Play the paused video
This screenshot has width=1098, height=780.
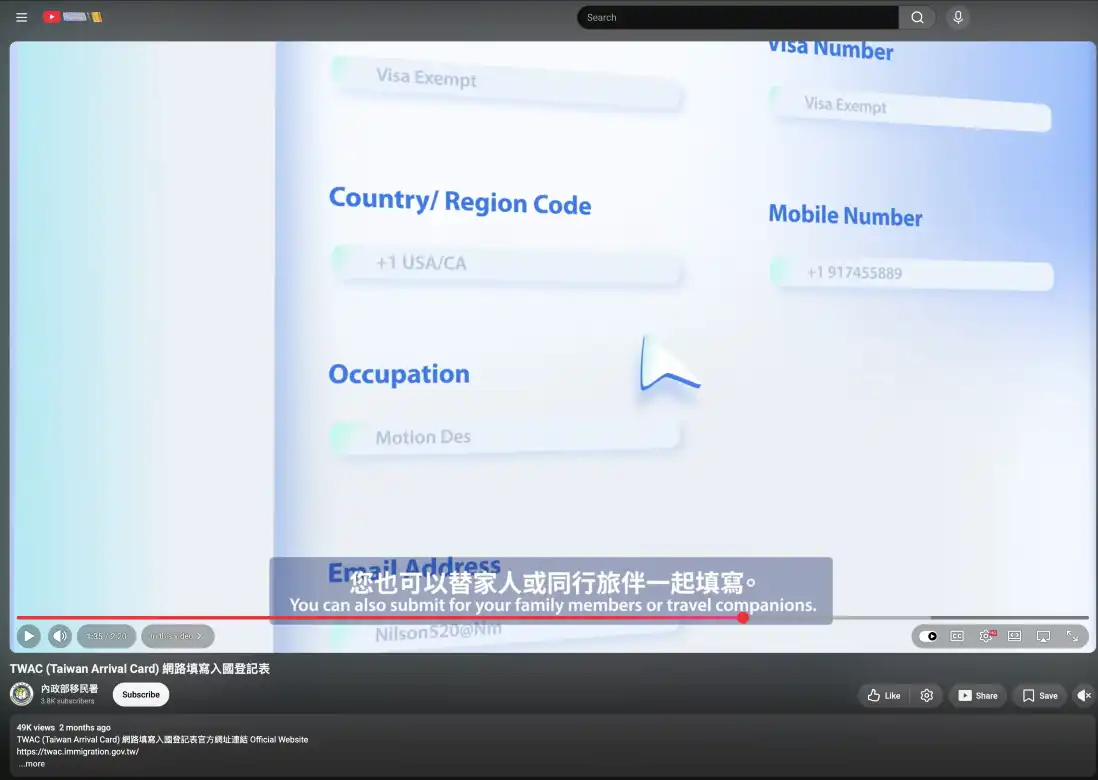coord(29,636)
